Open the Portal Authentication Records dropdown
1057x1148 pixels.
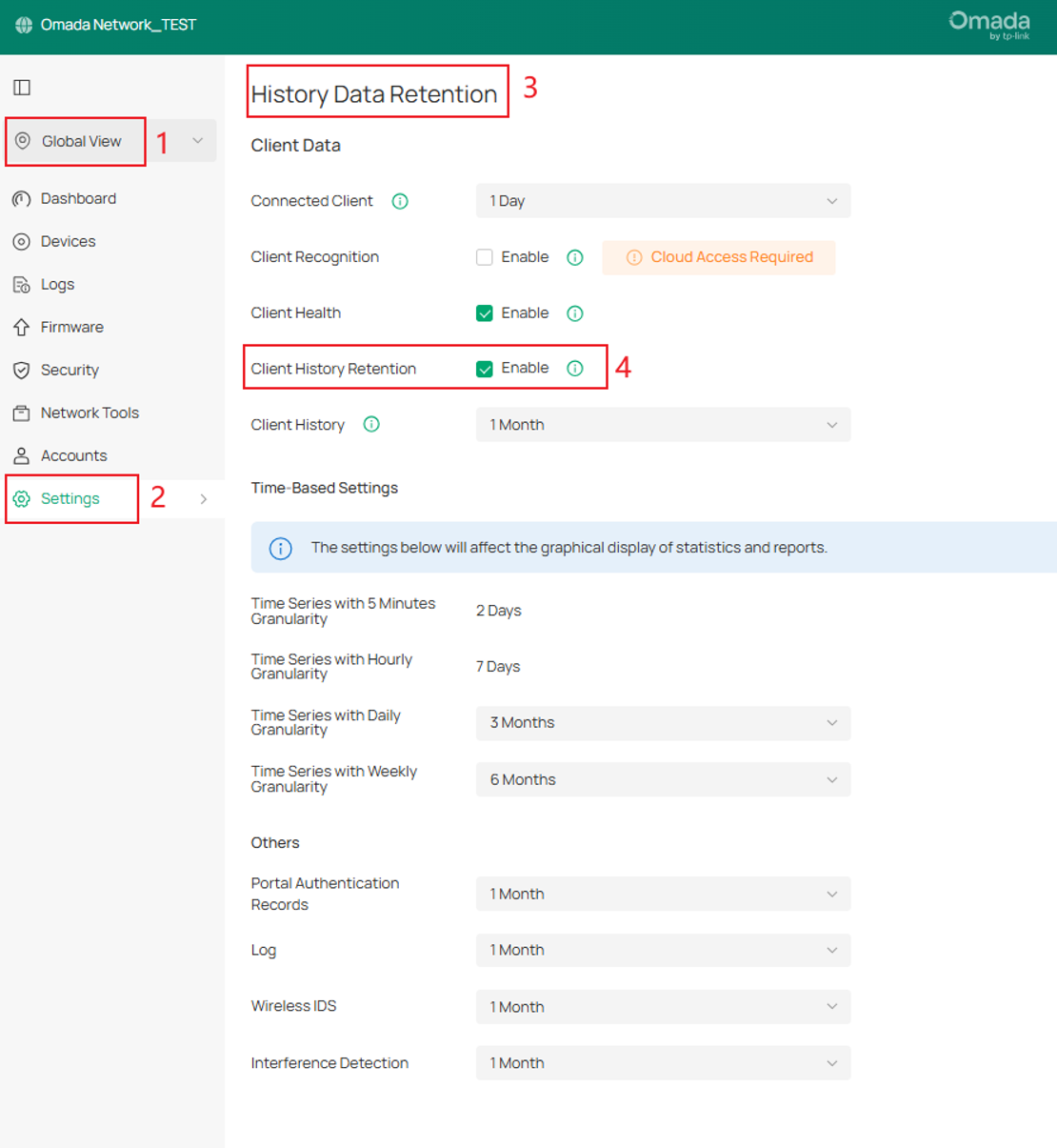pos(663,895)
